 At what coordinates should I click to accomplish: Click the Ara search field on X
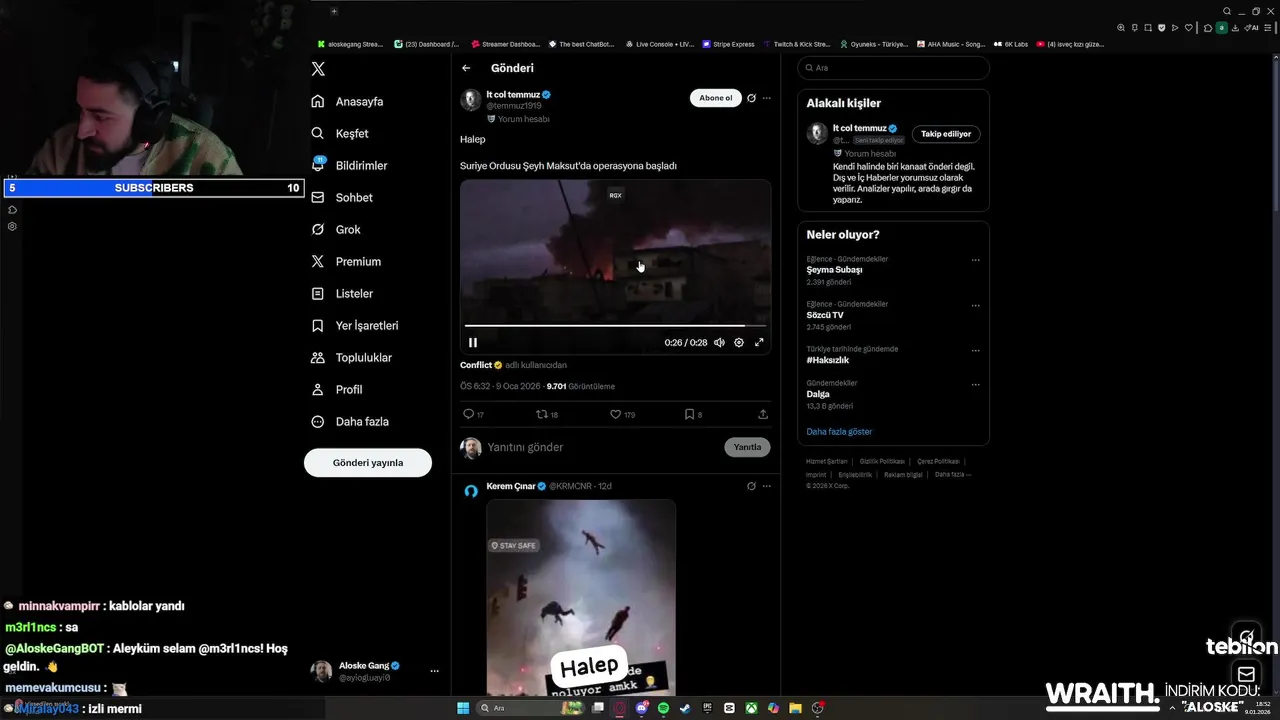(893, 68)
